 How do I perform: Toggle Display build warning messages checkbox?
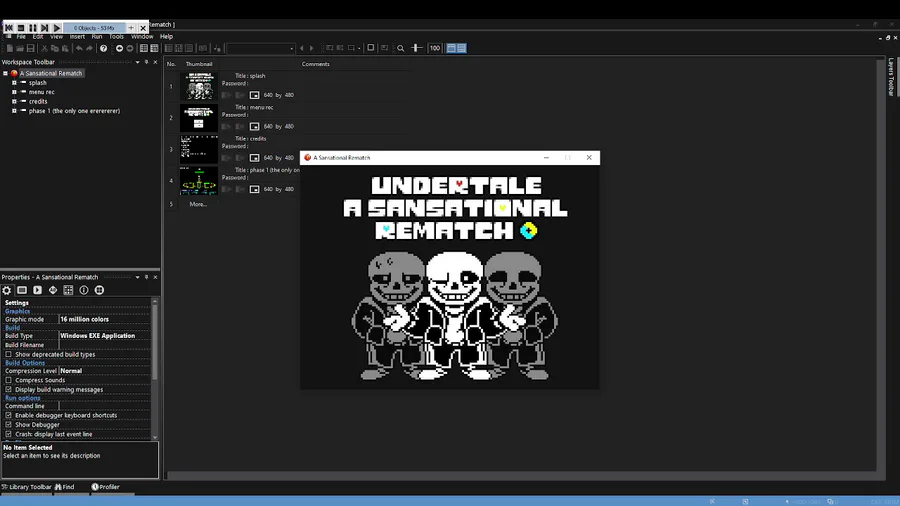(x=9, y=390)
